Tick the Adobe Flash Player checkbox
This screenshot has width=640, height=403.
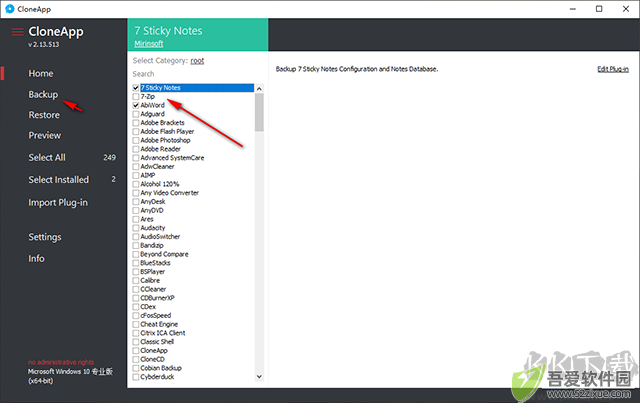(x=136, y=131)
